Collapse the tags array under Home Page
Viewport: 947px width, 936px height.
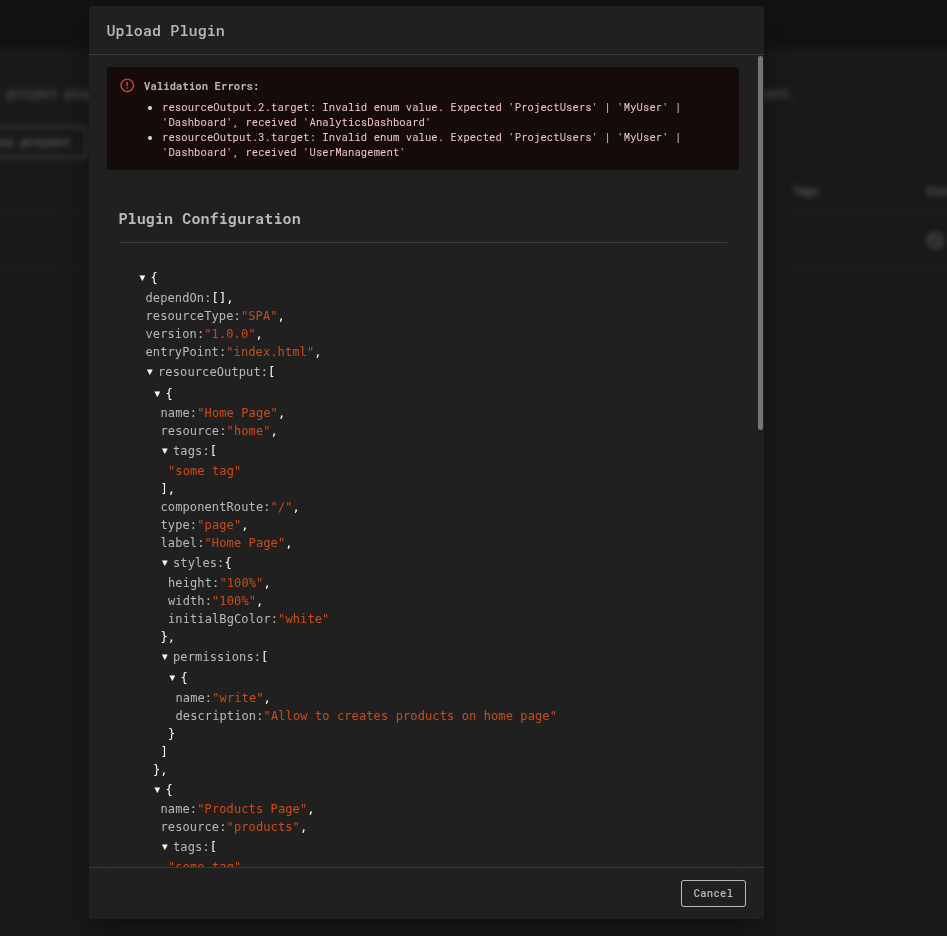pos(165,450)
